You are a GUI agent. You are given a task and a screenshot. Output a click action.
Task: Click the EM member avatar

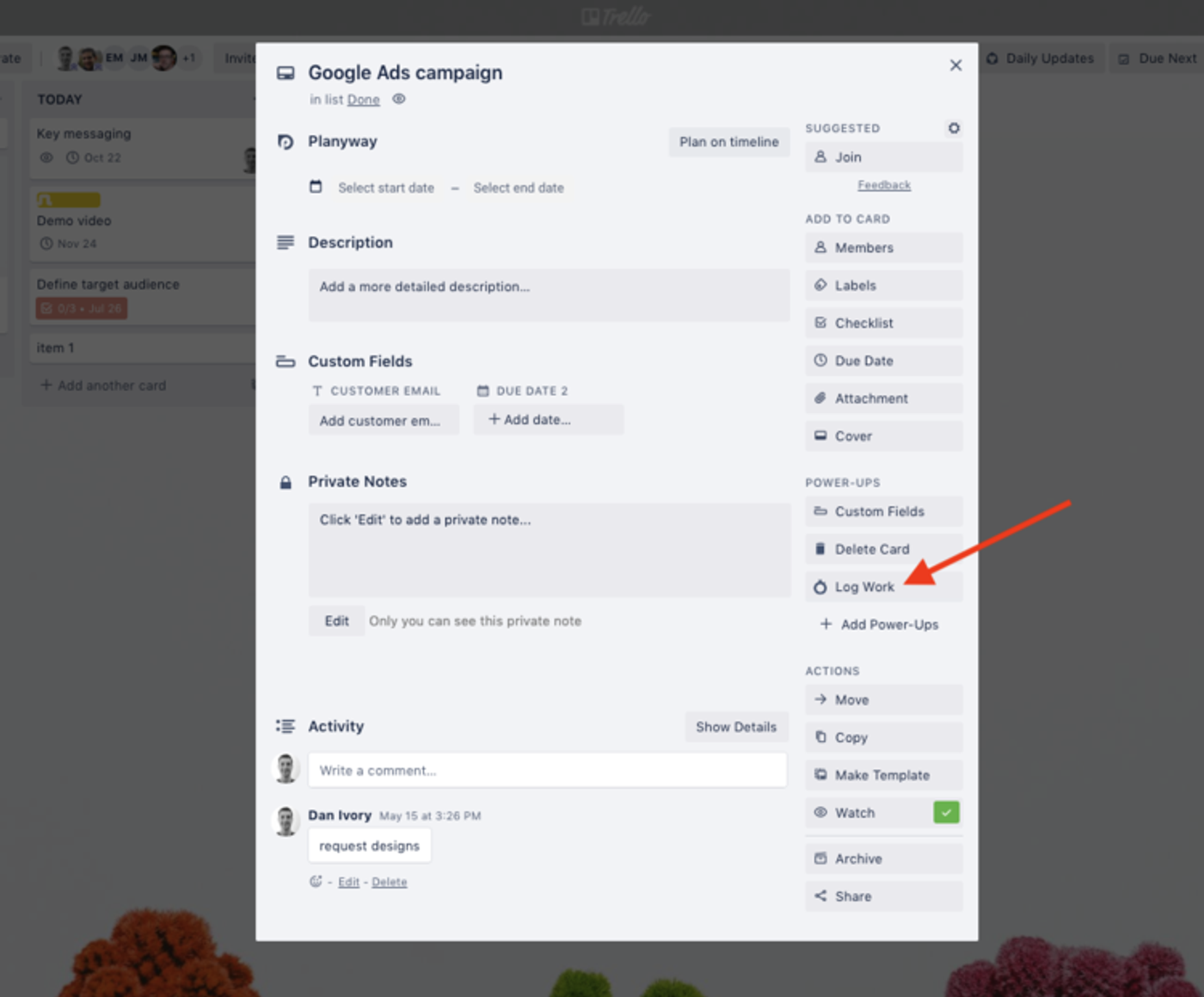(114, 58)
